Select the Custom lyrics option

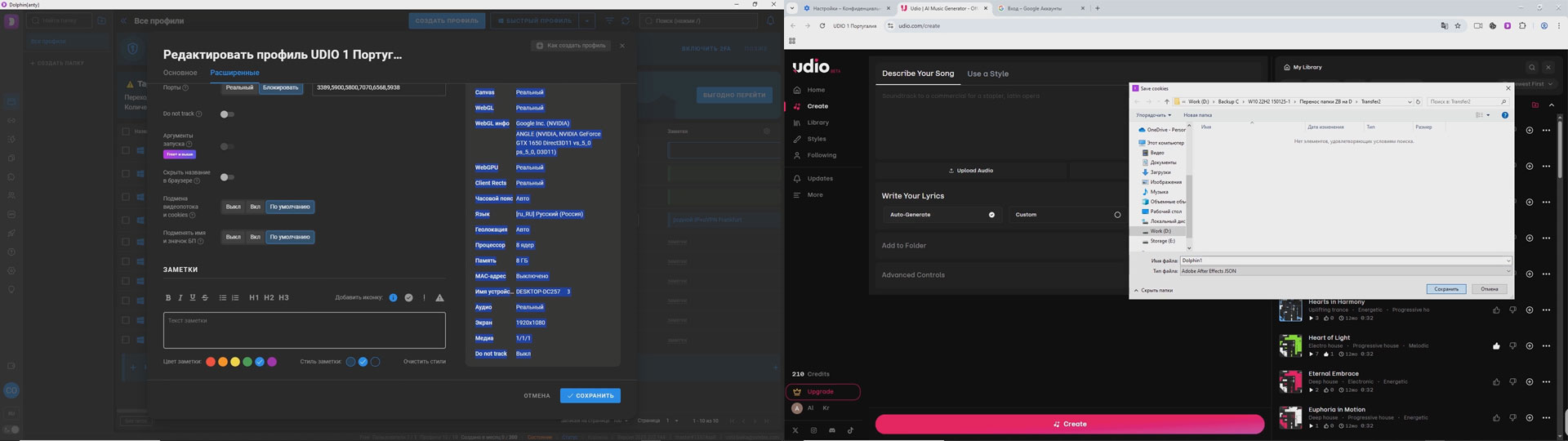(1068, 215)
